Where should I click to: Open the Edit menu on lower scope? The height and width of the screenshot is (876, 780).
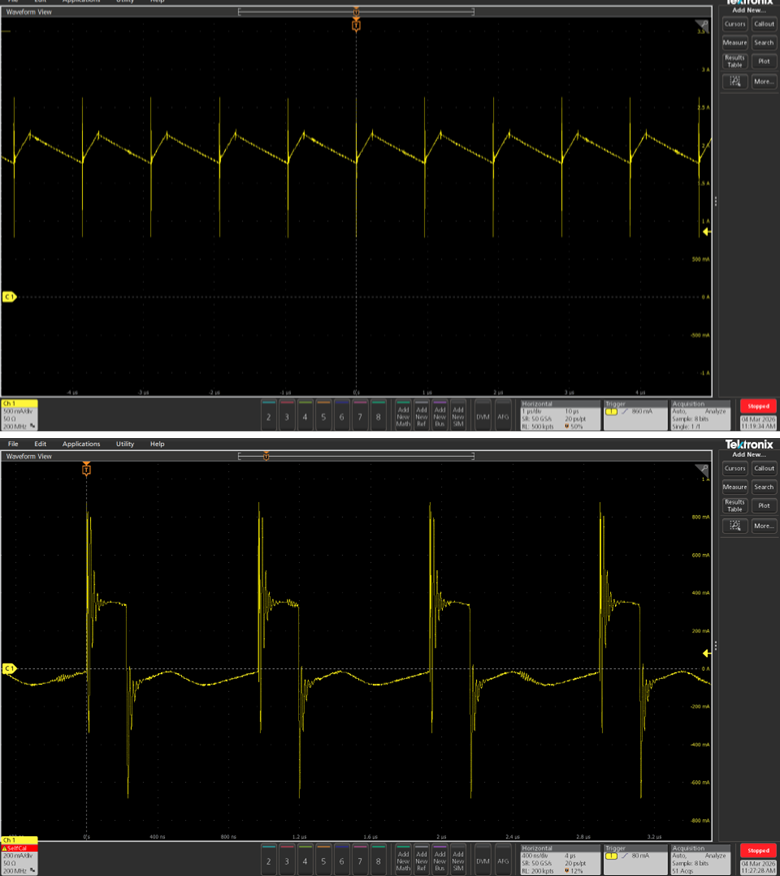coord(40,444)
